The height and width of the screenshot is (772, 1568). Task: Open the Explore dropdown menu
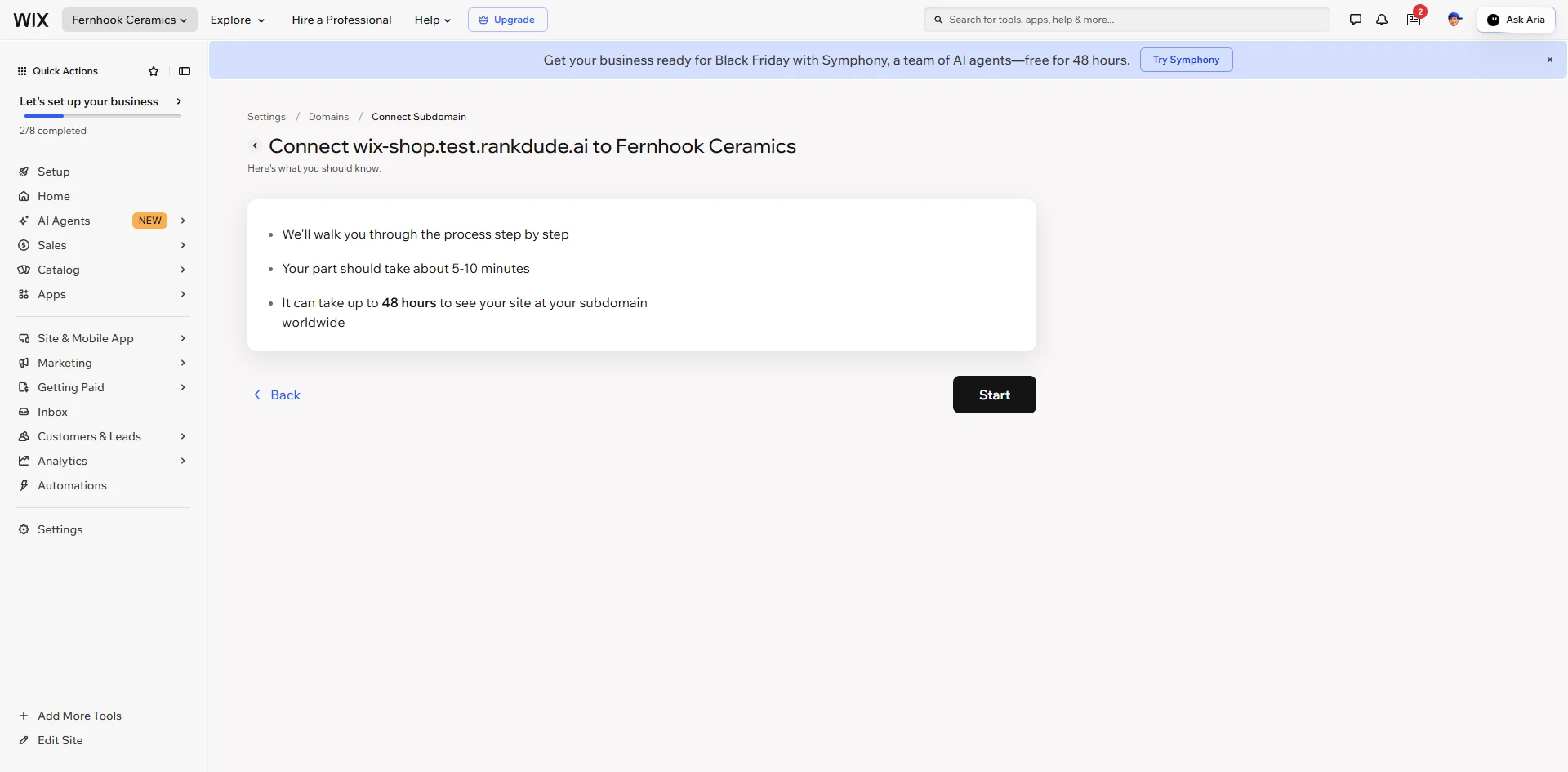pyautogui.click(x=238, y=20)
